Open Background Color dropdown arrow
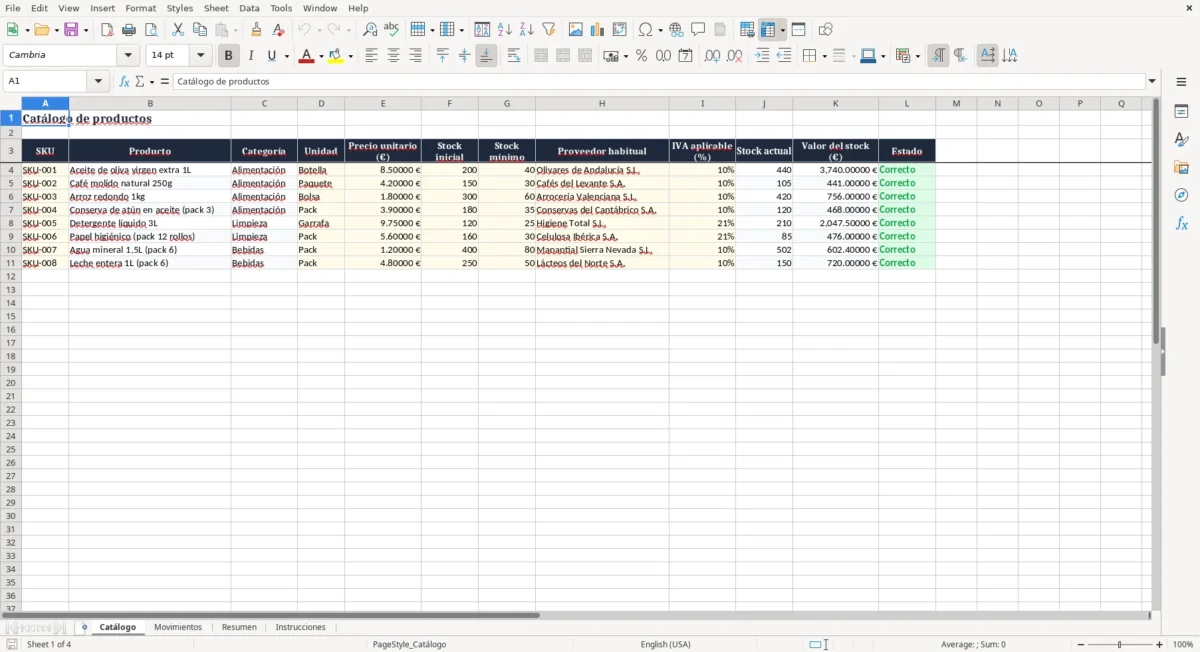This screenshot has width=1200, height=652. tap(351, 57)
